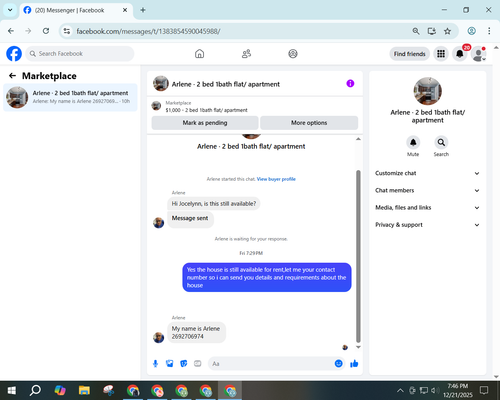Select the Arlene conversation in the list

(x=70, y=97)
